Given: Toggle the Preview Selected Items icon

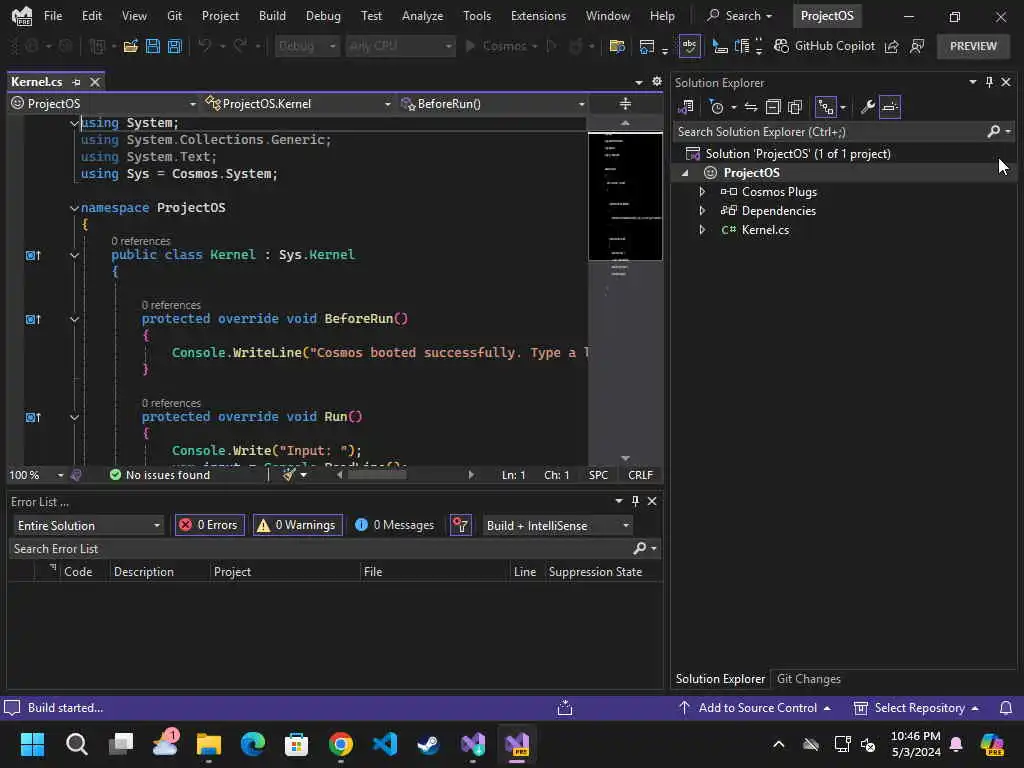Looking at the screenshot, I should click(889, 107).
